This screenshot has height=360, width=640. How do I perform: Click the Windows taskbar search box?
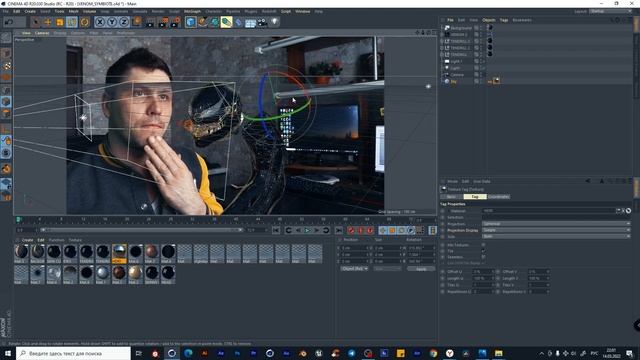(73, 353)
